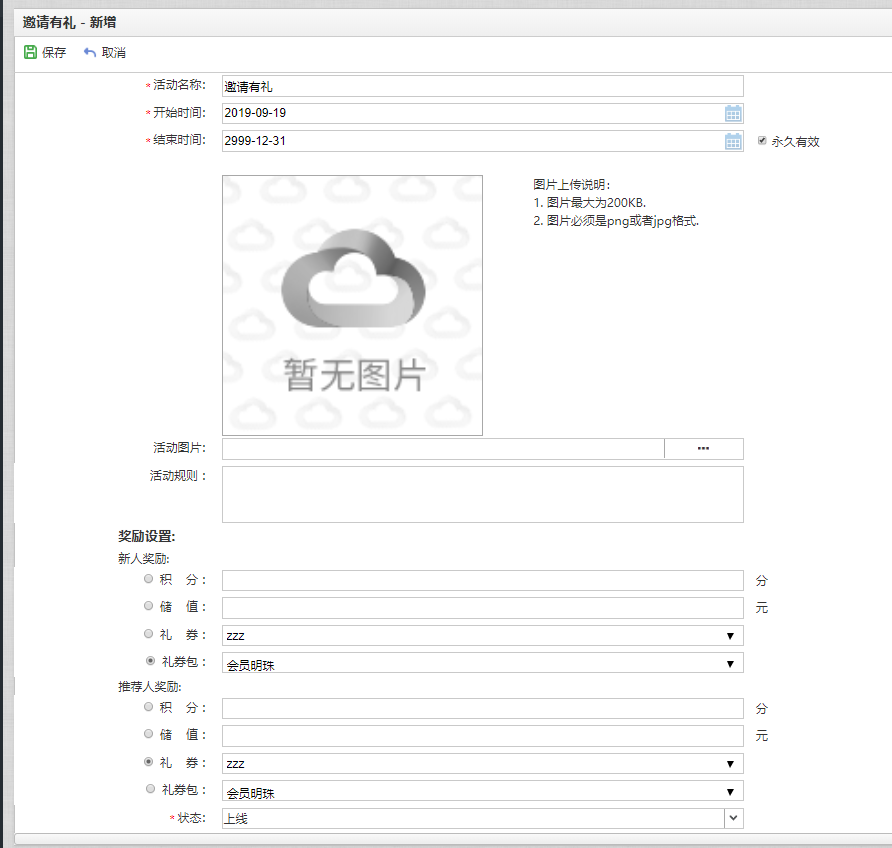Select 礼券包 radio under 推荐人奖励
The height and width of the screenshot is (848, 892).
(149, 789)
